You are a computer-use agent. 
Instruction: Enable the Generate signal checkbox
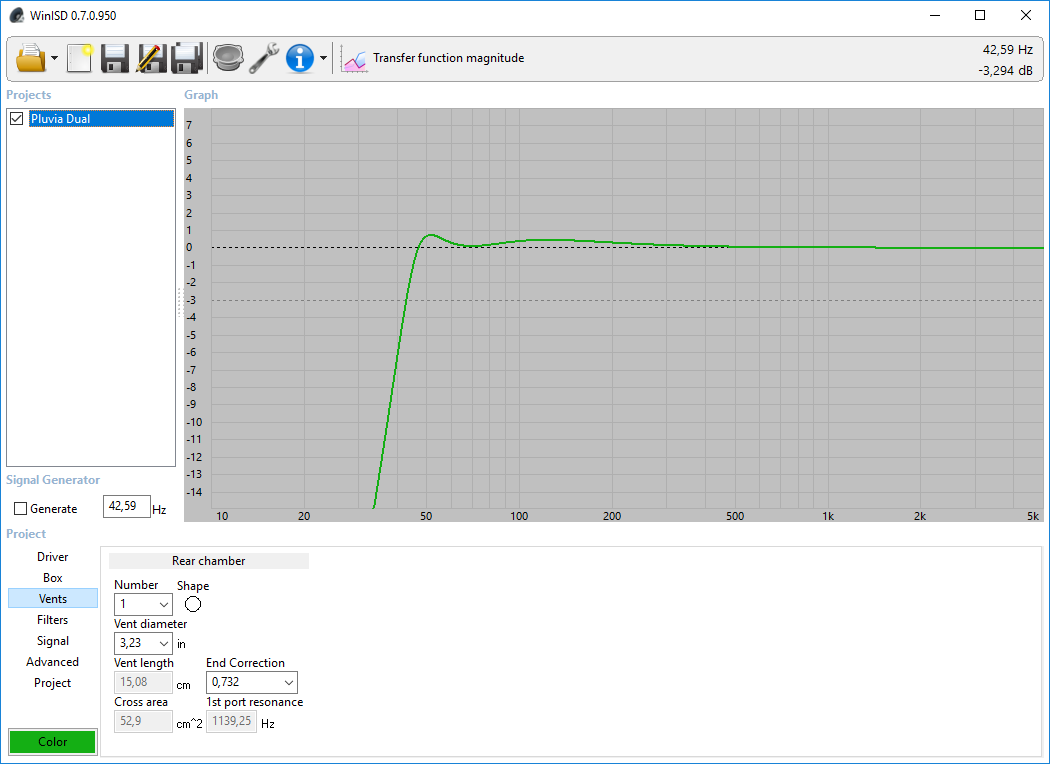tap(21, 509)
